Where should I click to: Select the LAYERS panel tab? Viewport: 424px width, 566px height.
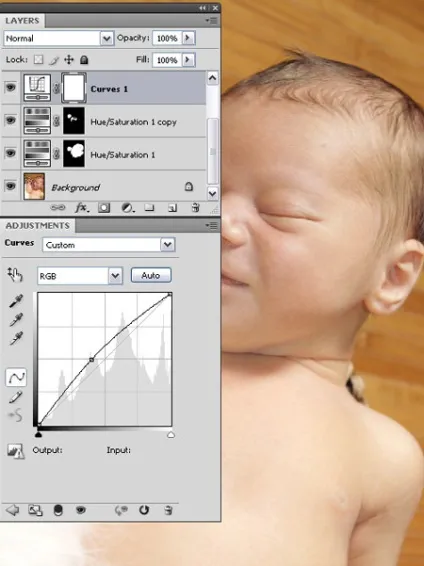(x=22, y=21)
